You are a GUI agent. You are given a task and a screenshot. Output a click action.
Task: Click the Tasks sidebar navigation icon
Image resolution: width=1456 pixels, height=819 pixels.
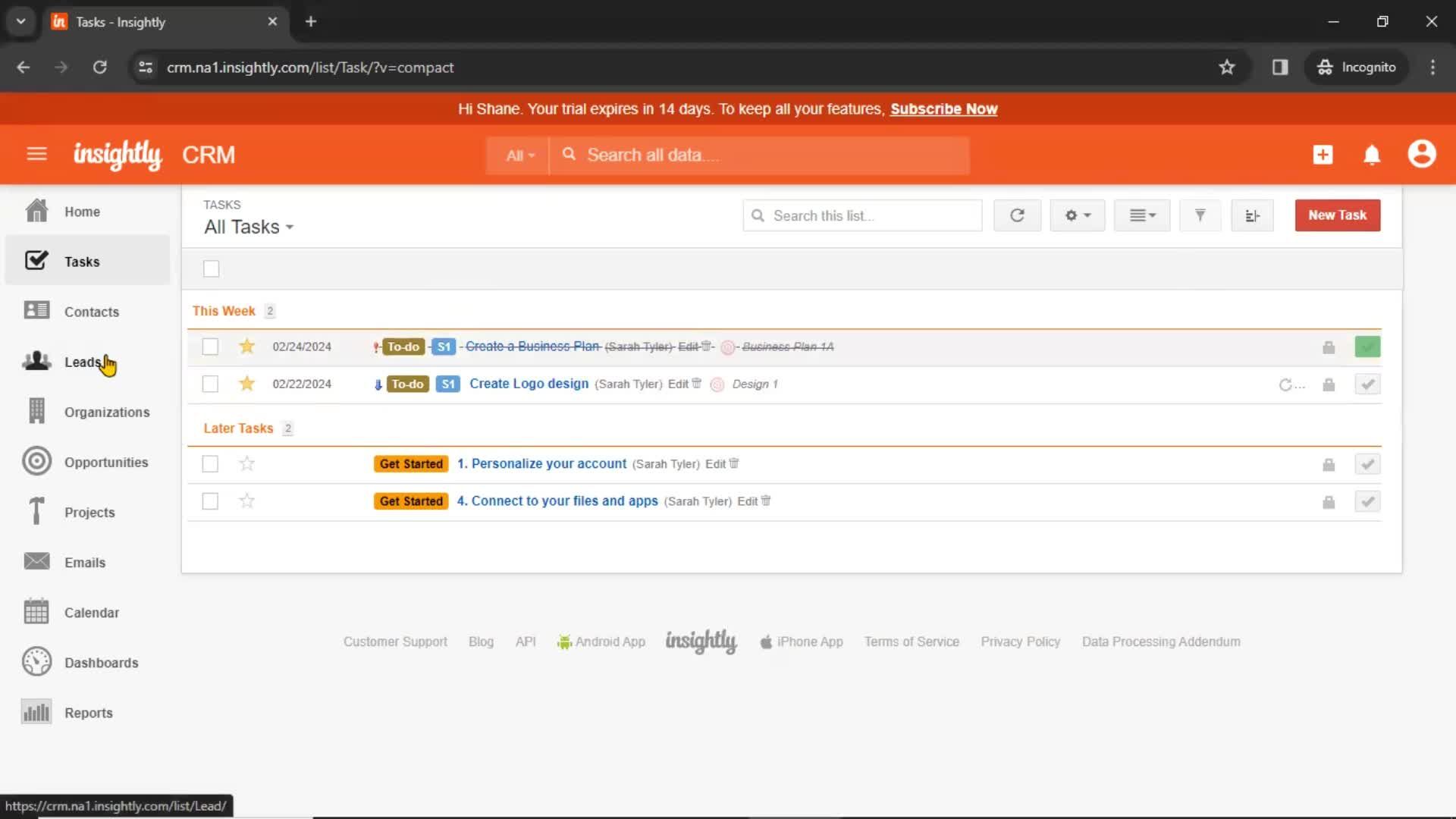pyautogui.click(x=36, y=261)
